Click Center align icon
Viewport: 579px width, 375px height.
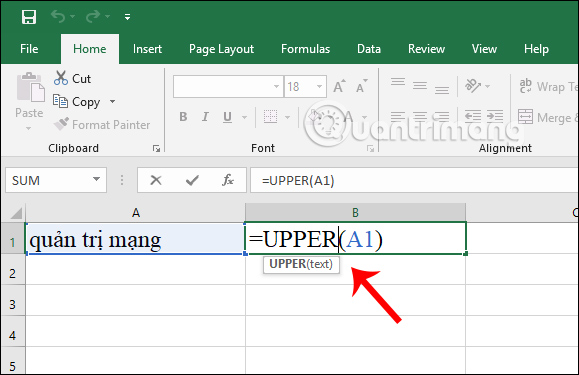point(420,117)
